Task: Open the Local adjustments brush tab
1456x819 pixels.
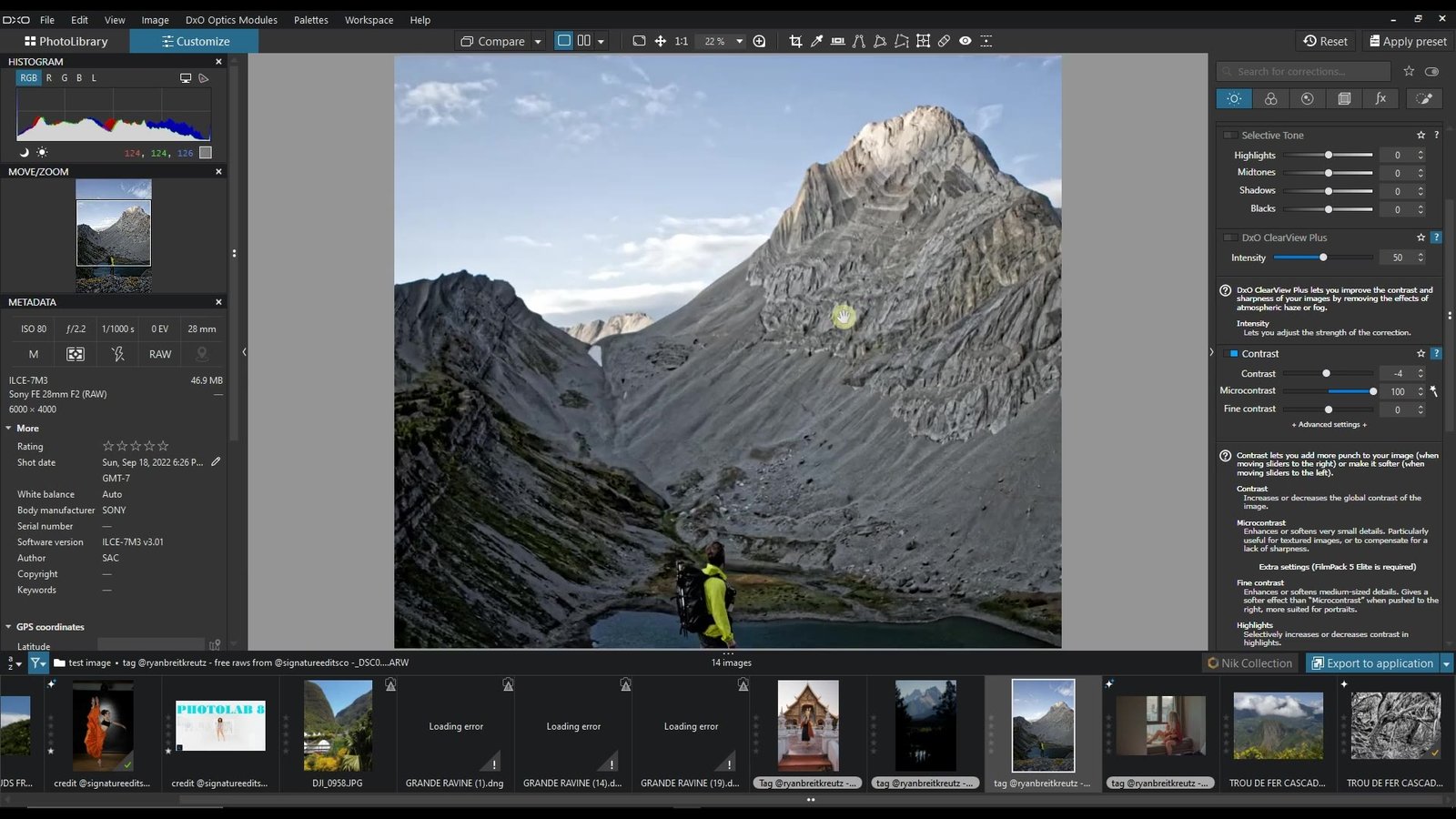Action: (x=1424, y=98)
